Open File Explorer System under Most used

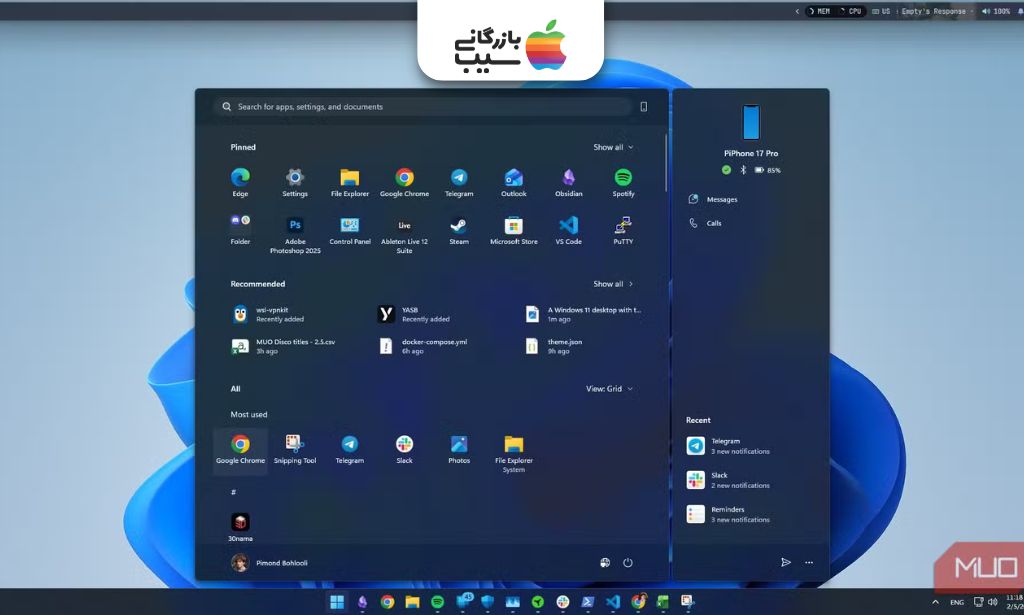pos(514,454)
